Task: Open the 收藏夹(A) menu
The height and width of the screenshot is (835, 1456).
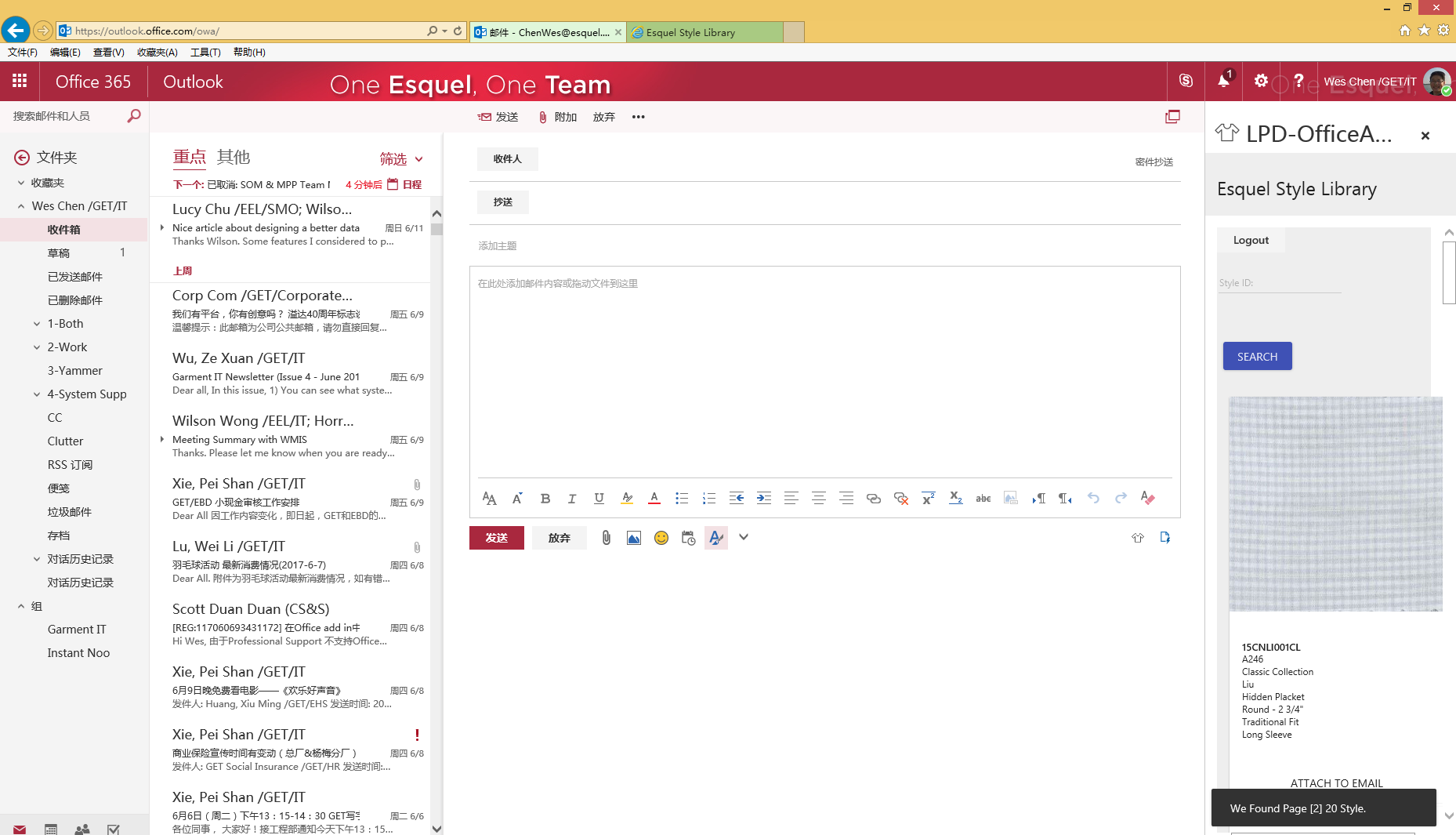Action: click(x=158, y=53)
